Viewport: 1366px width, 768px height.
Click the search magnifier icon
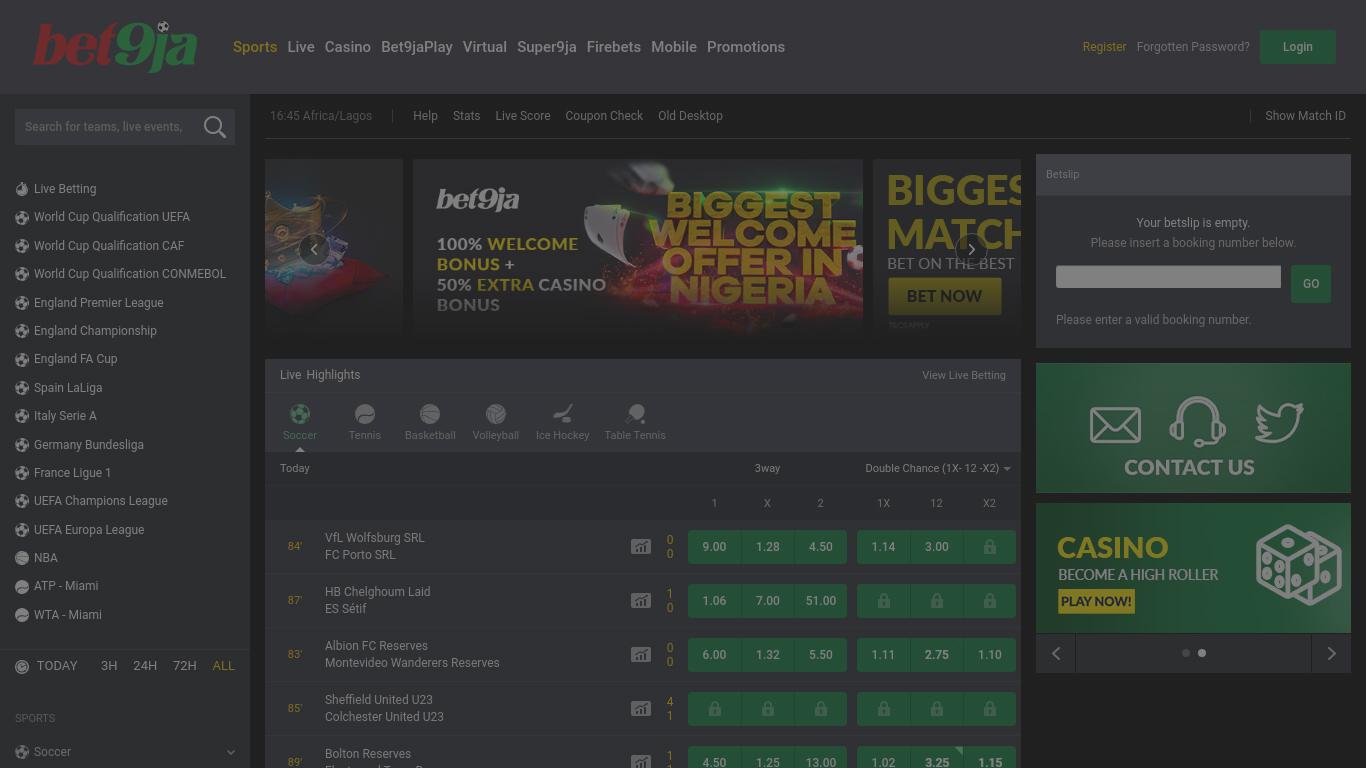pyautogui.click(x=214, y=127)
